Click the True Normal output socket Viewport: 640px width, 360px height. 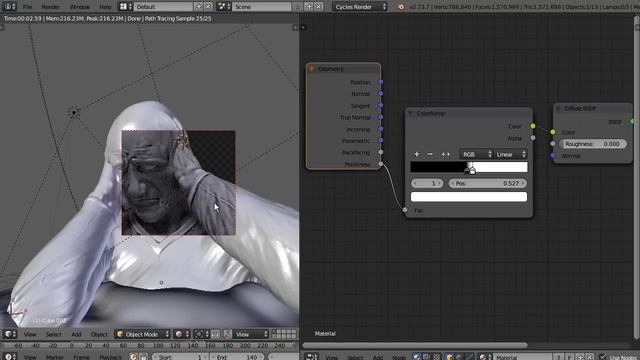click(x=380, y=117)
